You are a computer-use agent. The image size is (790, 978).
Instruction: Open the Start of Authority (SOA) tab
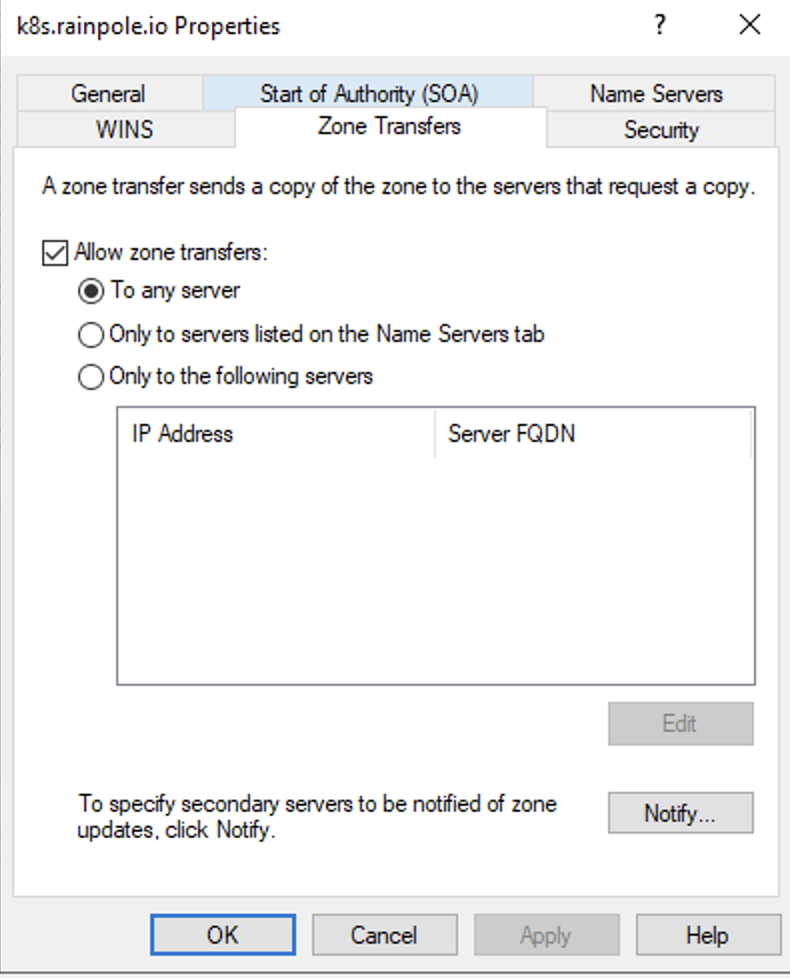pos(368,94)
